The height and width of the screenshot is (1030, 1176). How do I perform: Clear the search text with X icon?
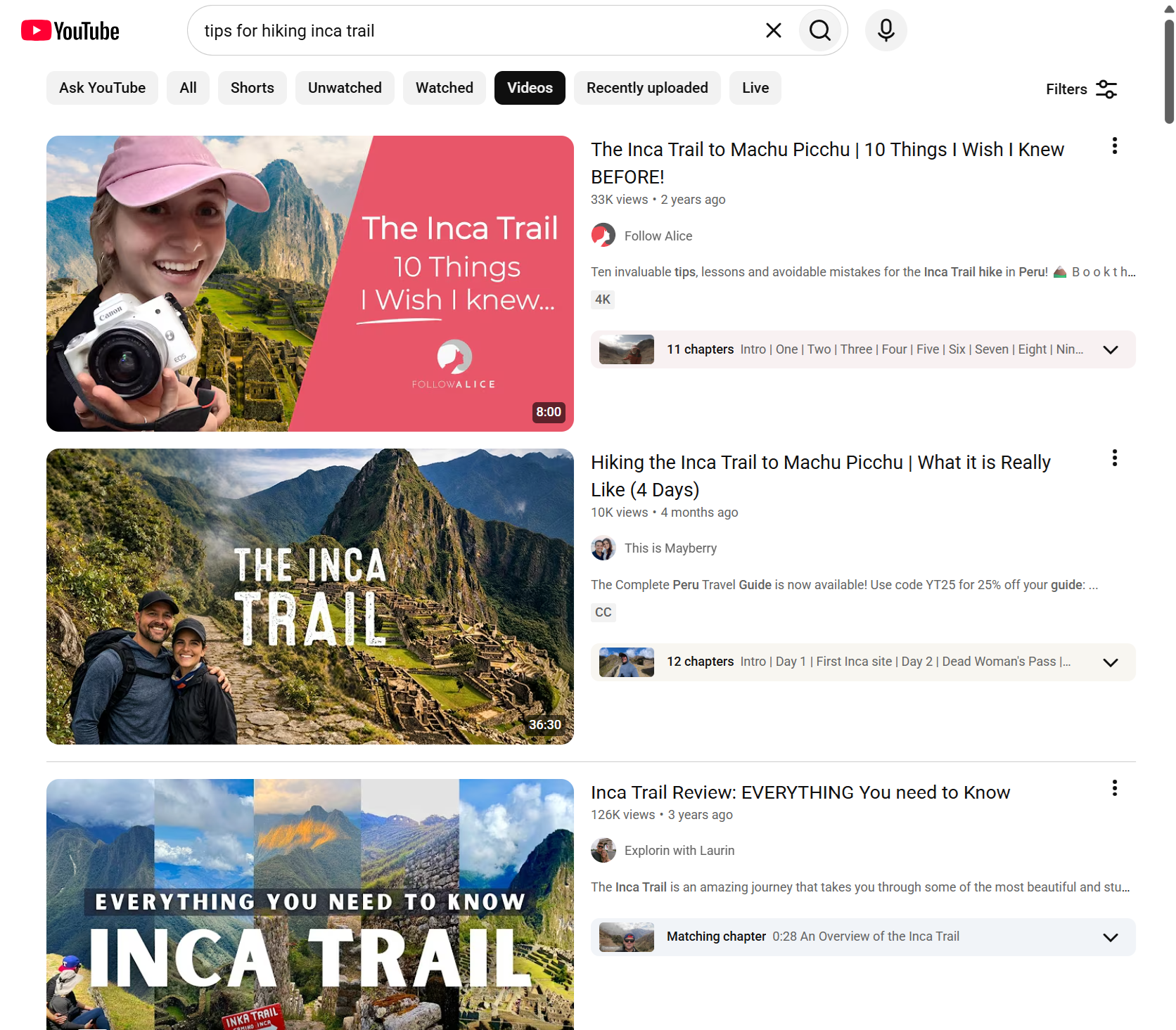point(774,30)
